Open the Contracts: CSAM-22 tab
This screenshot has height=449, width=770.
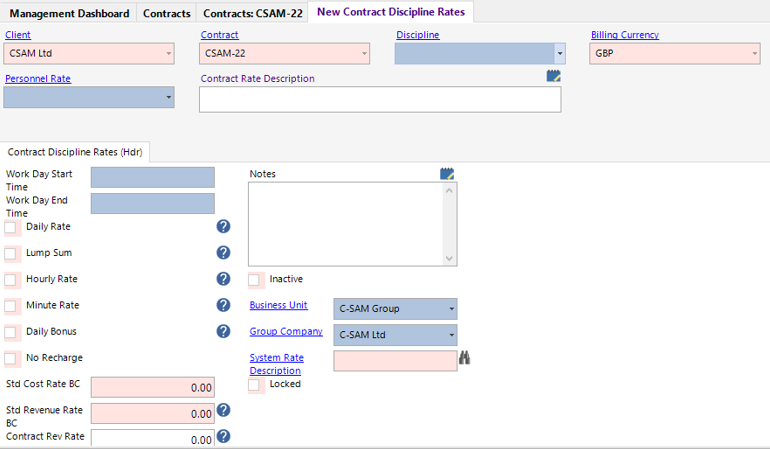click(x=252, y=13)
